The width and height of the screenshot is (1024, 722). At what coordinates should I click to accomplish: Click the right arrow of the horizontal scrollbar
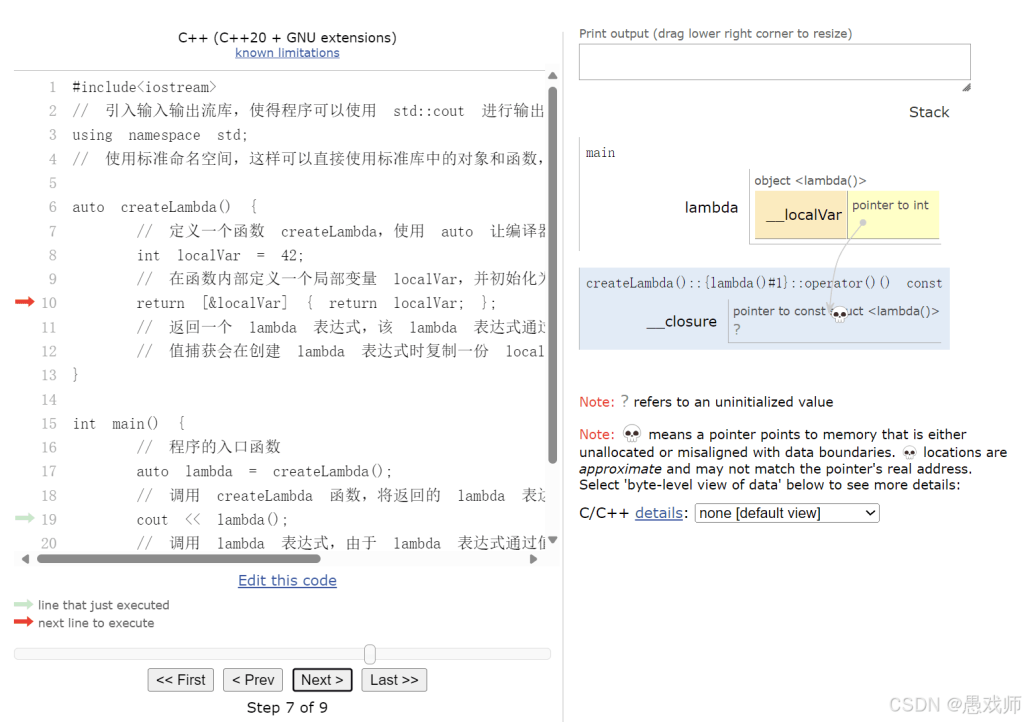534,560
